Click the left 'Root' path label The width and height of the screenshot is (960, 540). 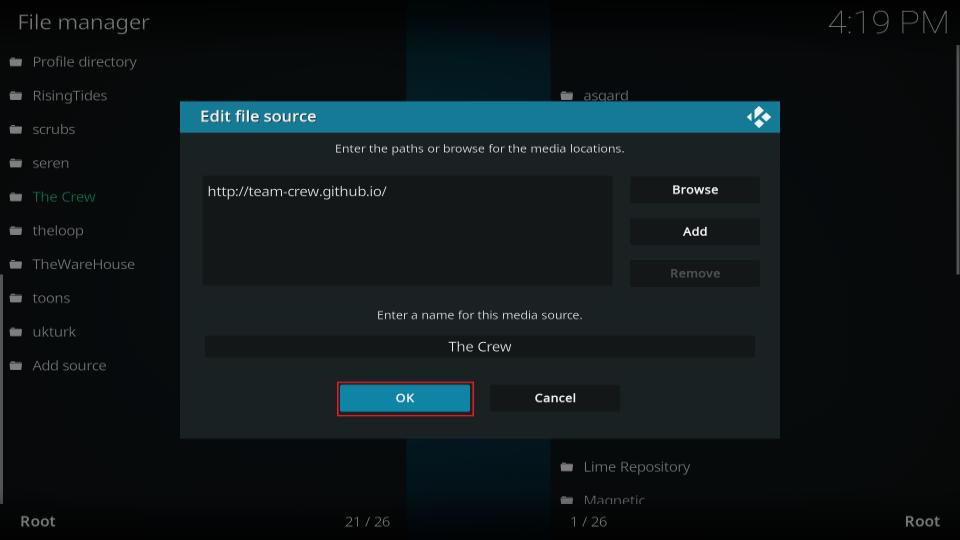point(38,521)
